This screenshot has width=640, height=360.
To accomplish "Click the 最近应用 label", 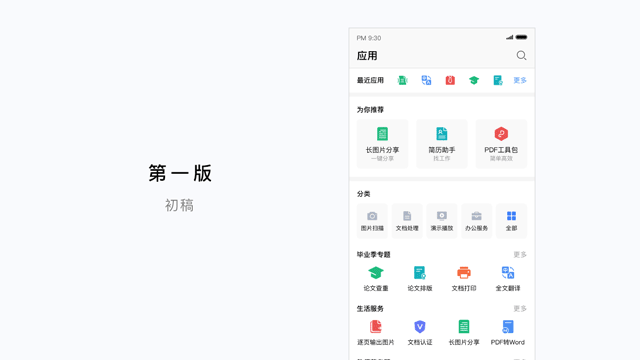I will pos(370,80).
